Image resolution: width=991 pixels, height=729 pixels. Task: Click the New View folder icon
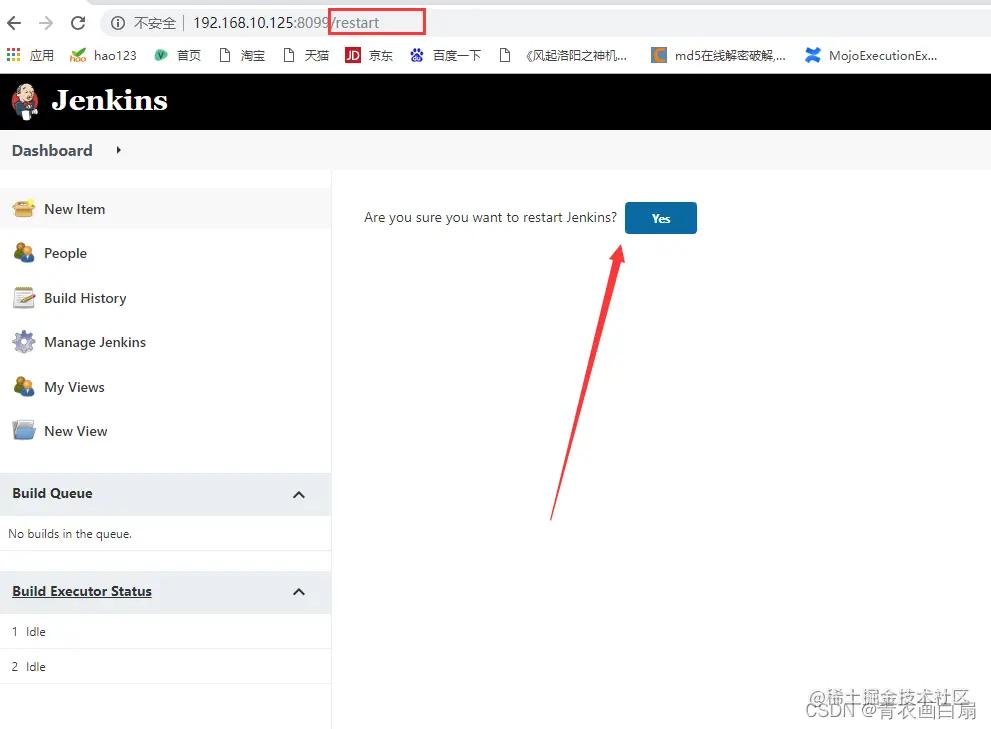pyautogui.click(x=23, y=431)
